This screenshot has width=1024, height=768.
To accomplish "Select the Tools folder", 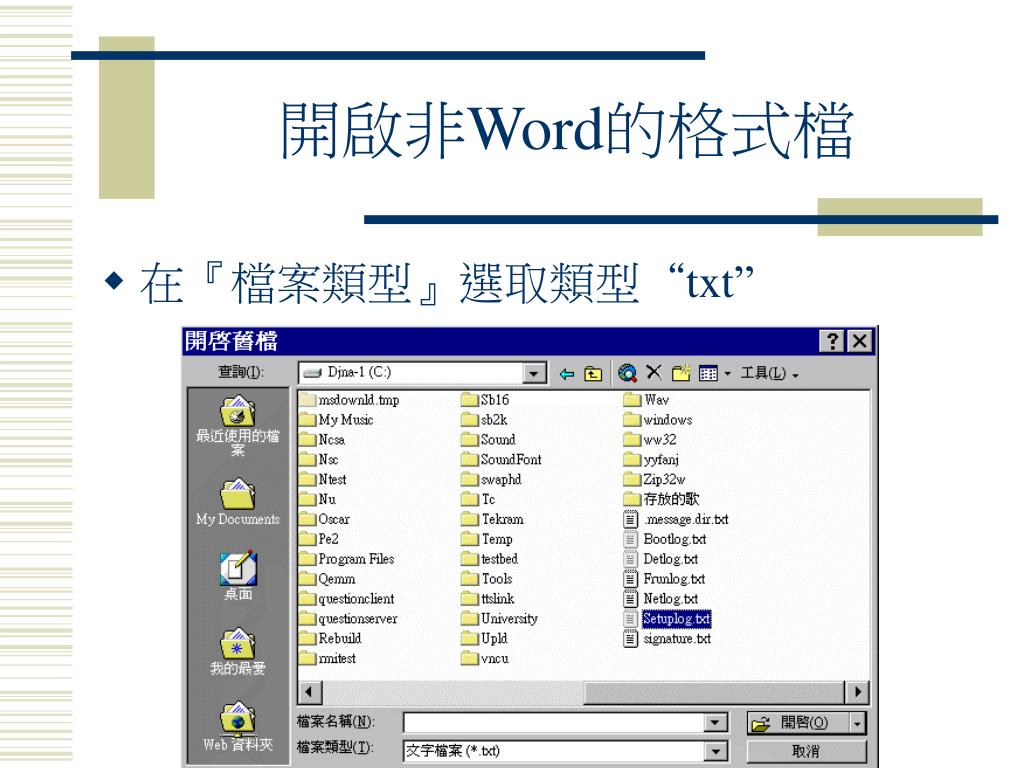I will click(487, 579).
